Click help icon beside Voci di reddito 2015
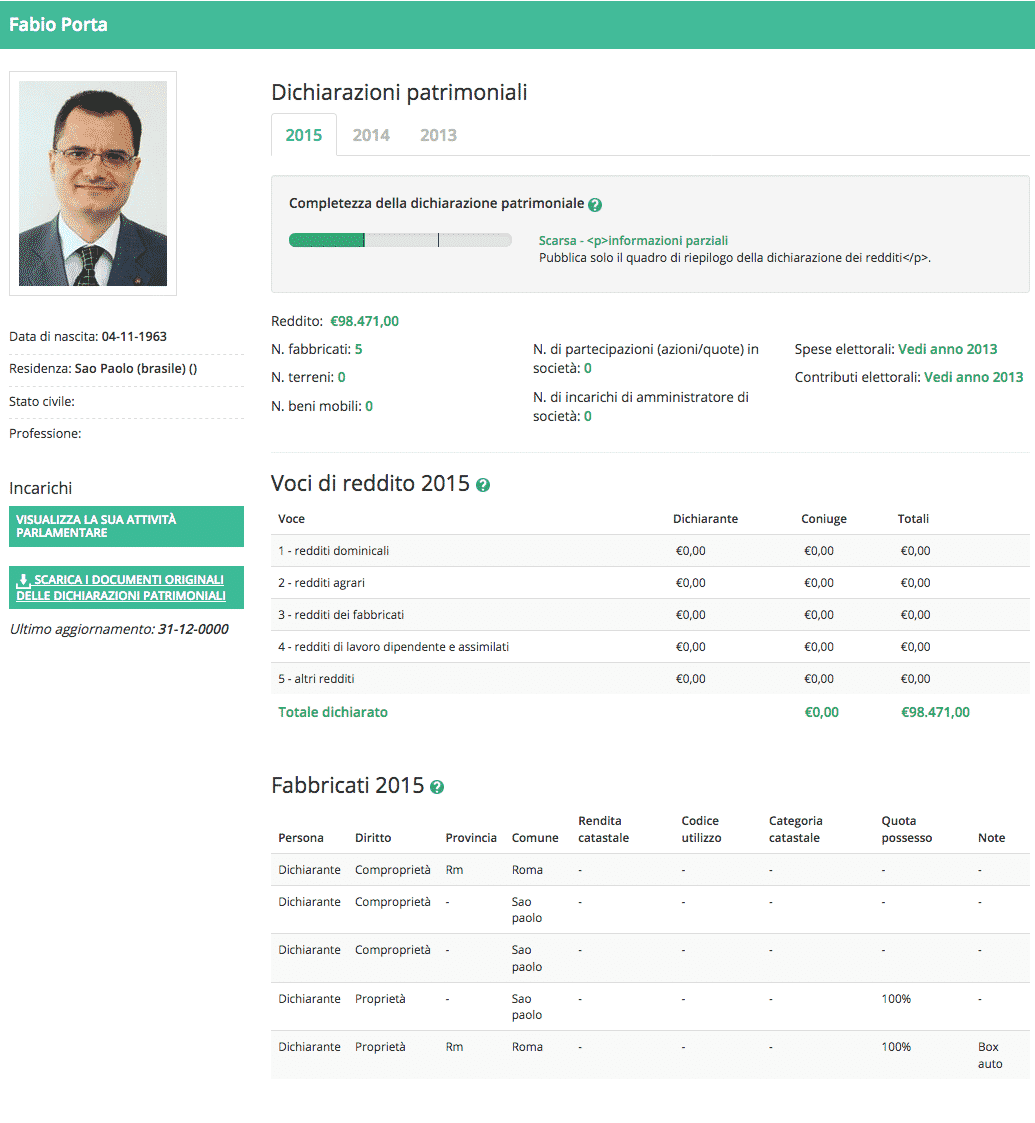 483,486
